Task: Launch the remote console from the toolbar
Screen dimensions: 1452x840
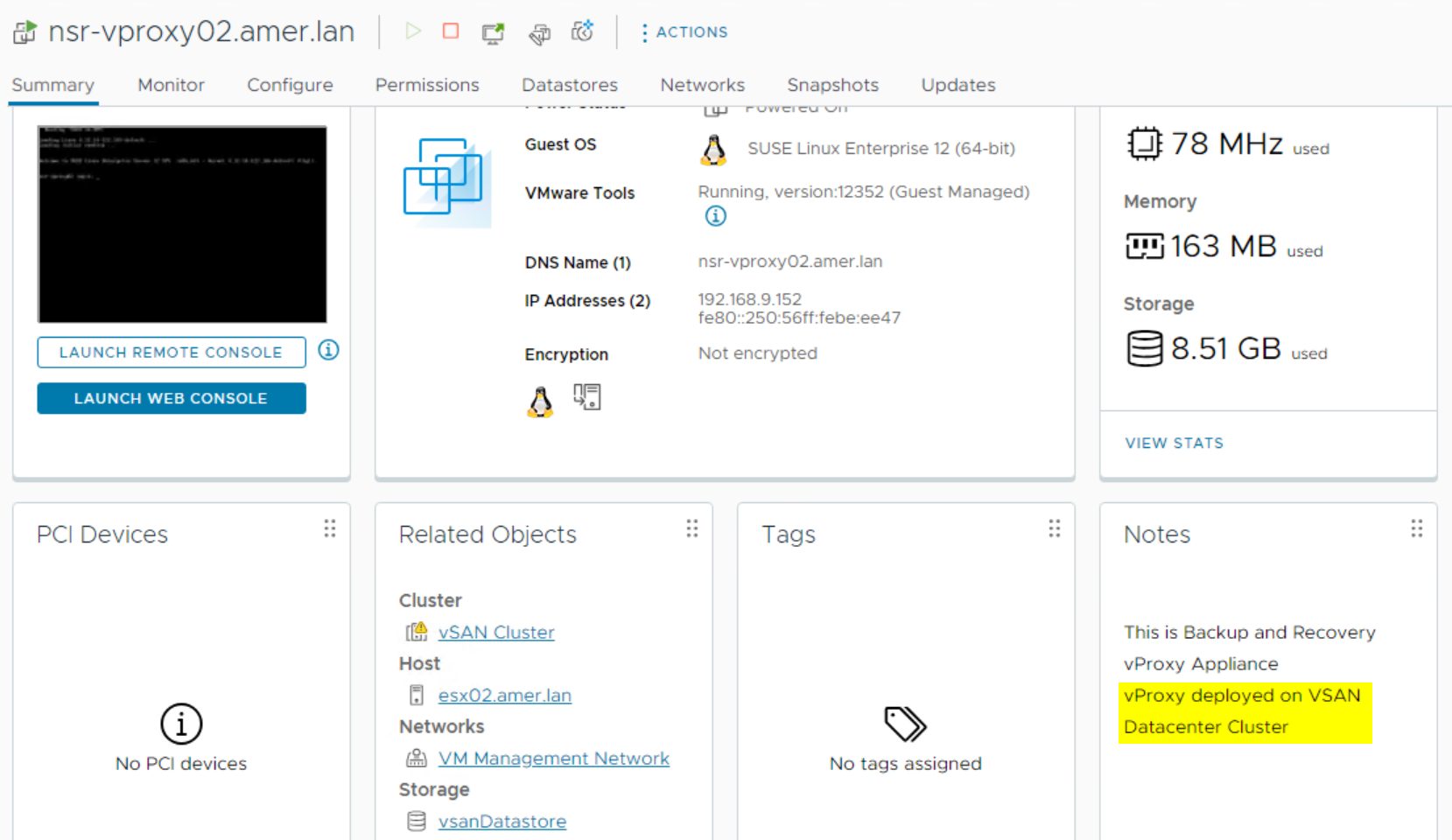Action: [x=493, y=31]
